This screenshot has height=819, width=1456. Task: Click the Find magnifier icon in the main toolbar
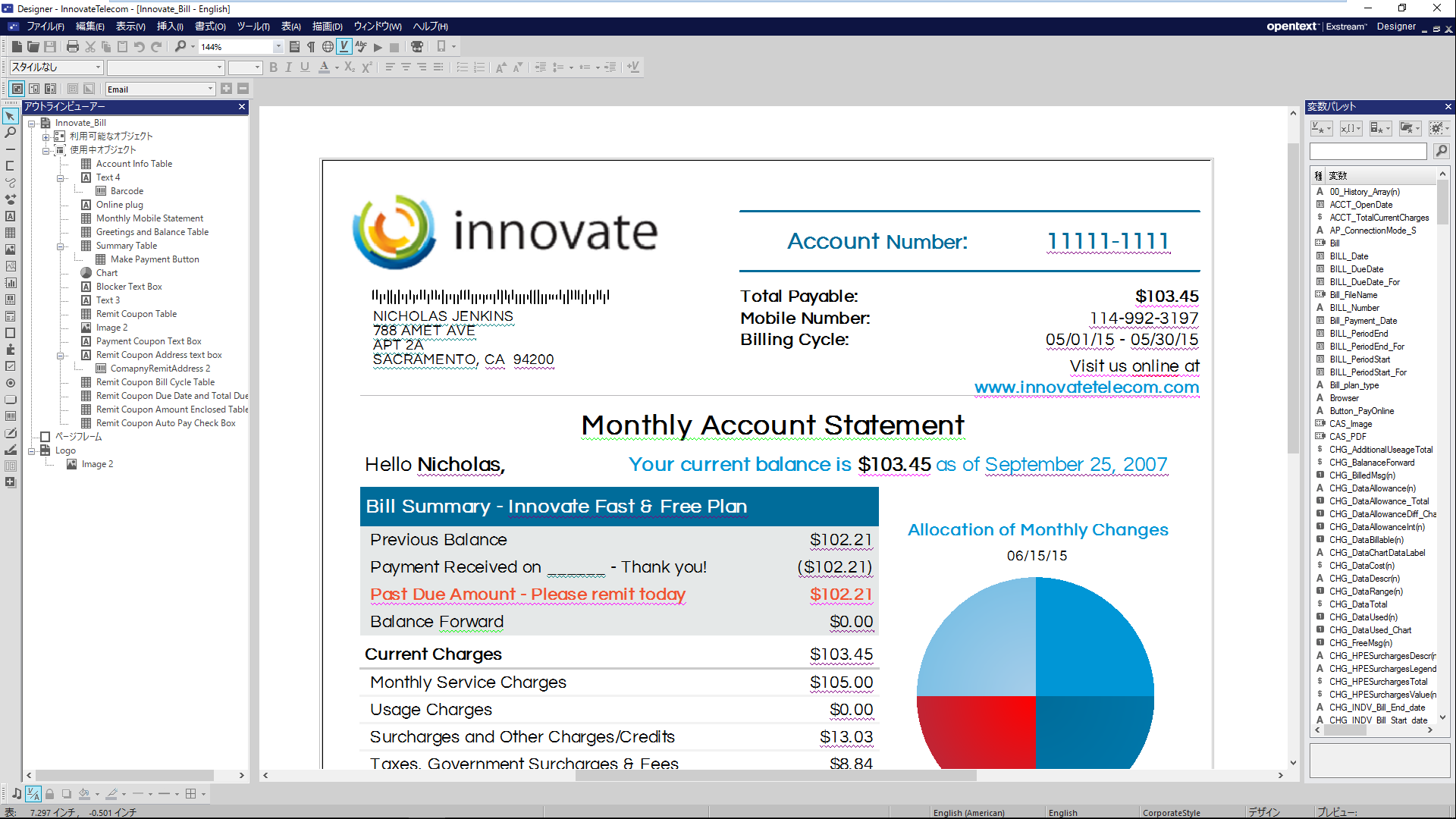(x=180, y=47)
